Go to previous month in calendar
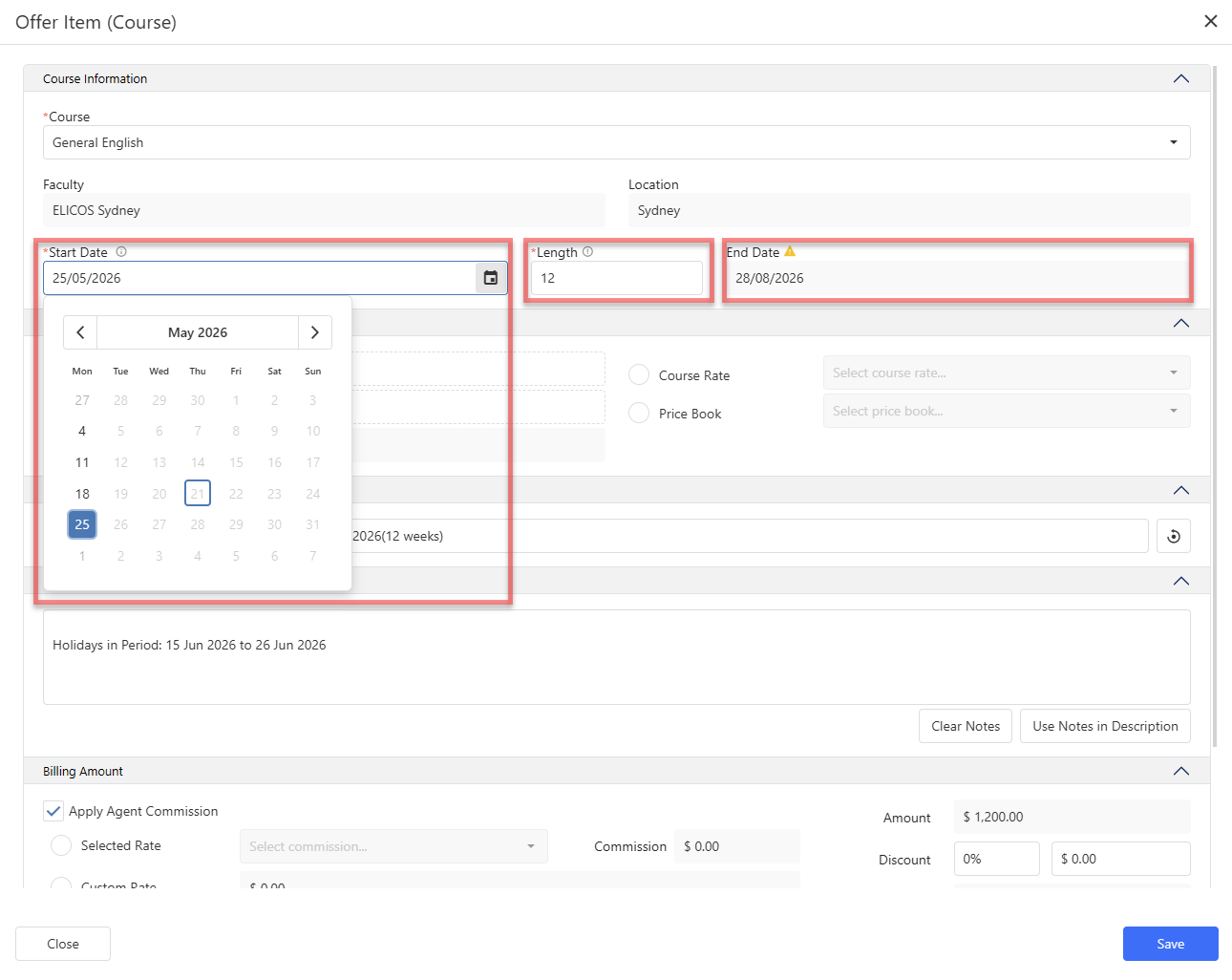Image resolution: width=1232 pixels, height=980 pixels. 80,332
